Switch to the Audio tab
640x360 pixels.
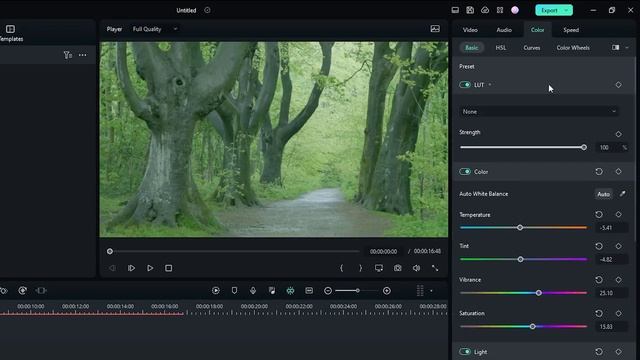[504, 30]
